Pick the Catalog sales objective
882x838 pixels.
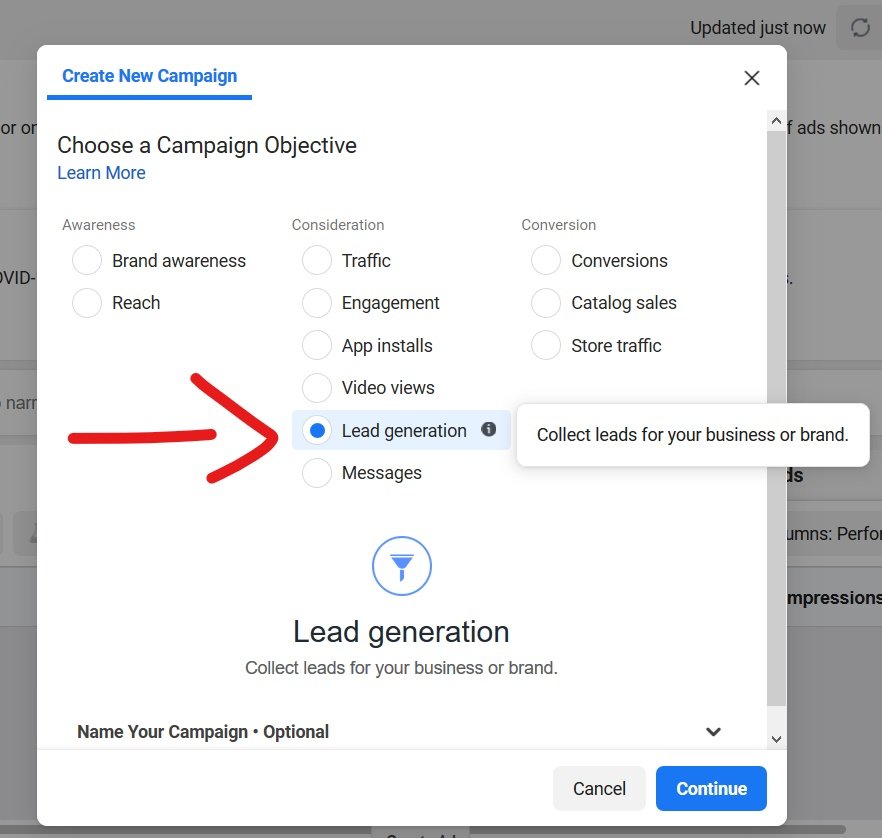(546, 303)
